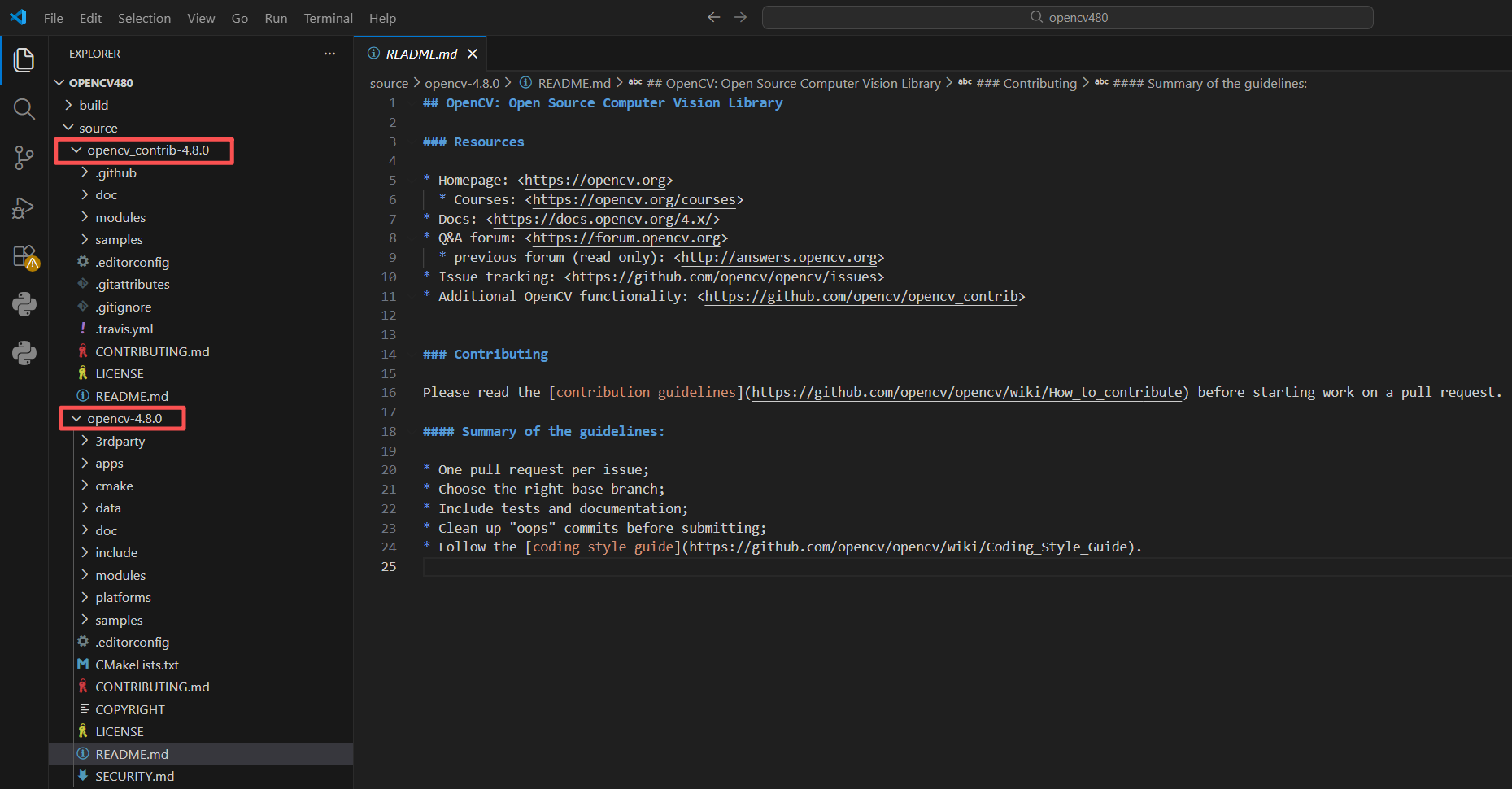
Task: Click breadcrumb '### Contributing'
Action: click(x=1026, y=83)
